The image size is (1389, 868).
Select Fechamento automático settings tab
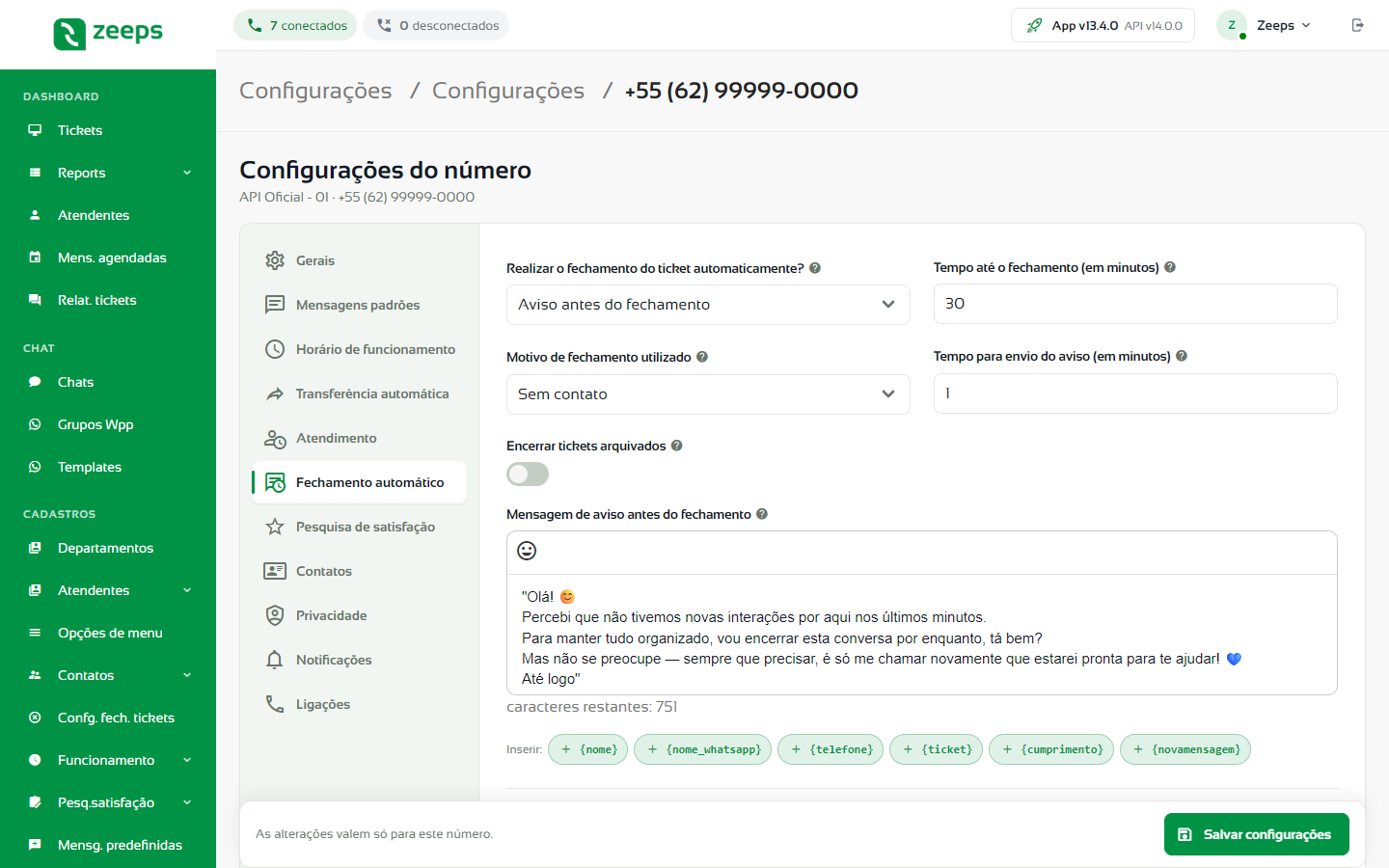tap(359, 482)
